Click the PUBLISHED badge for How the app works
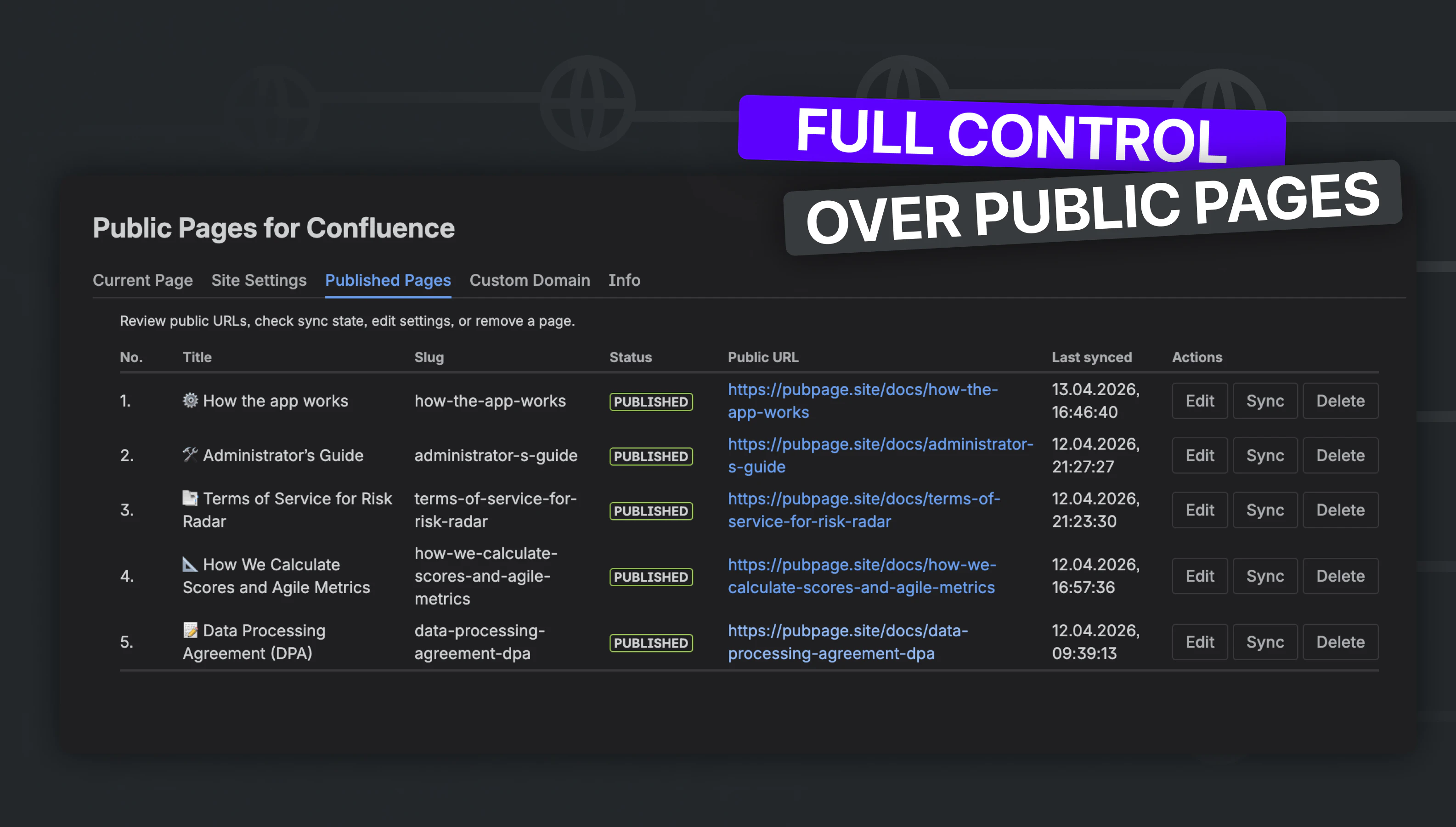The height and width of the screenshot is (827, 1456). [650, 402]
